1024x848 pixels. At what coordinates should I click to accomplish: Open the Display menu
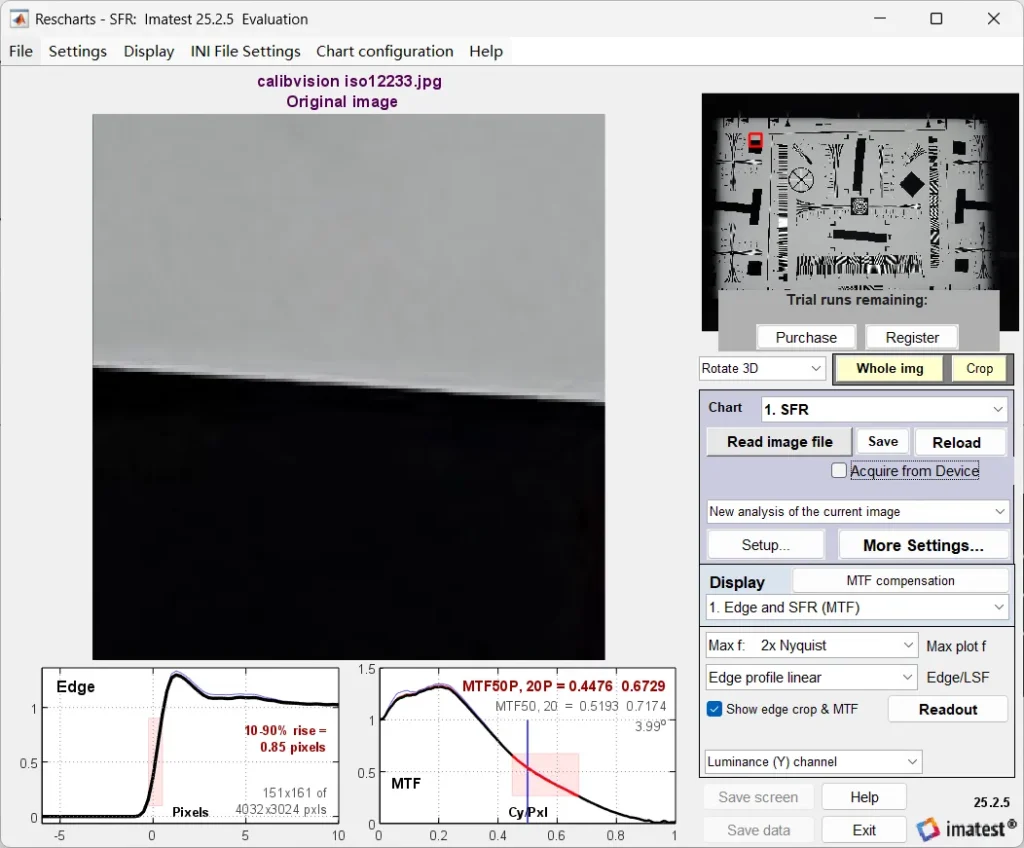[149, 51]
